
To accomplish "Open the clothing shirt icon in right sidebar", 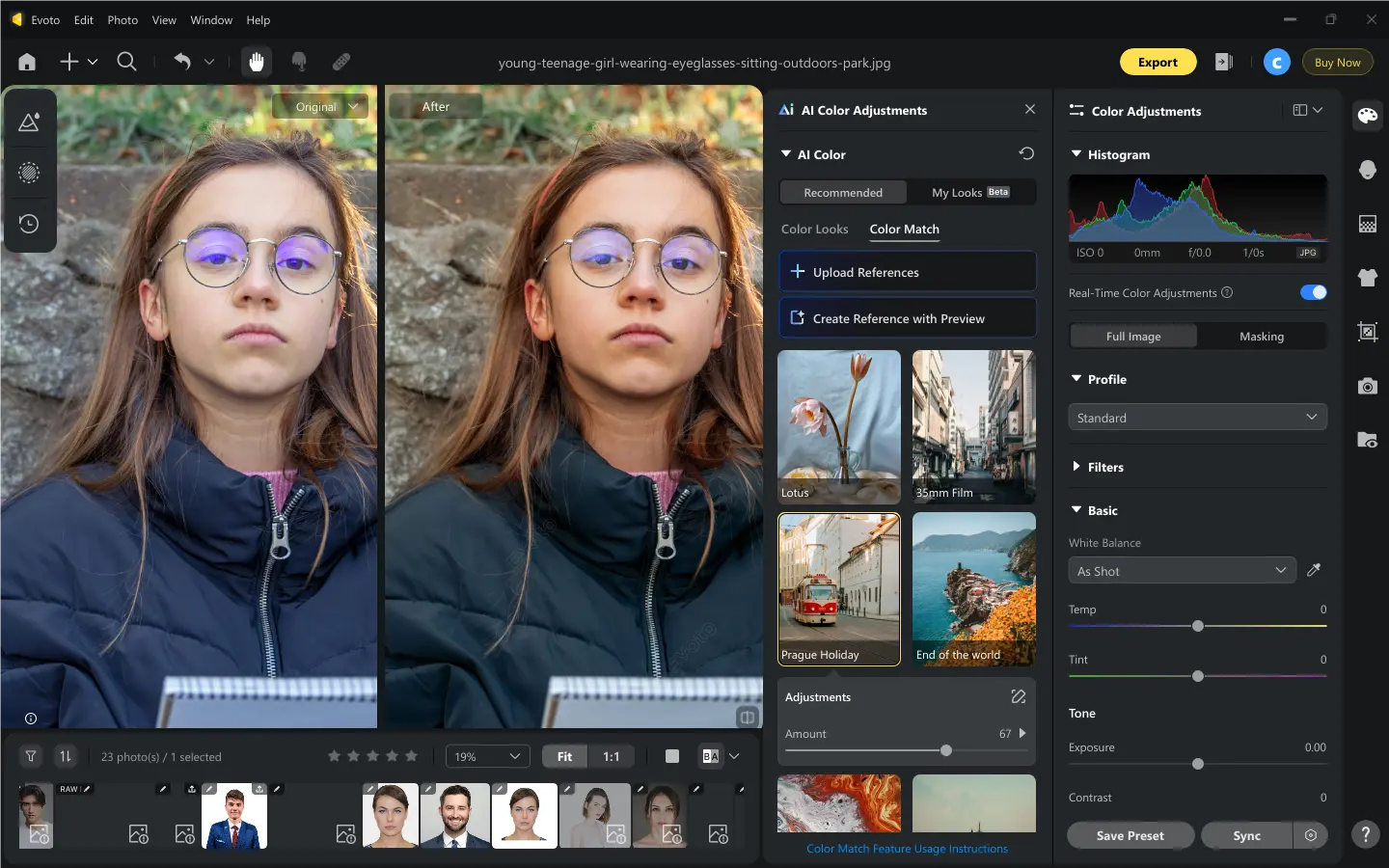I will pyautogui.click(x=1367, y=278).
